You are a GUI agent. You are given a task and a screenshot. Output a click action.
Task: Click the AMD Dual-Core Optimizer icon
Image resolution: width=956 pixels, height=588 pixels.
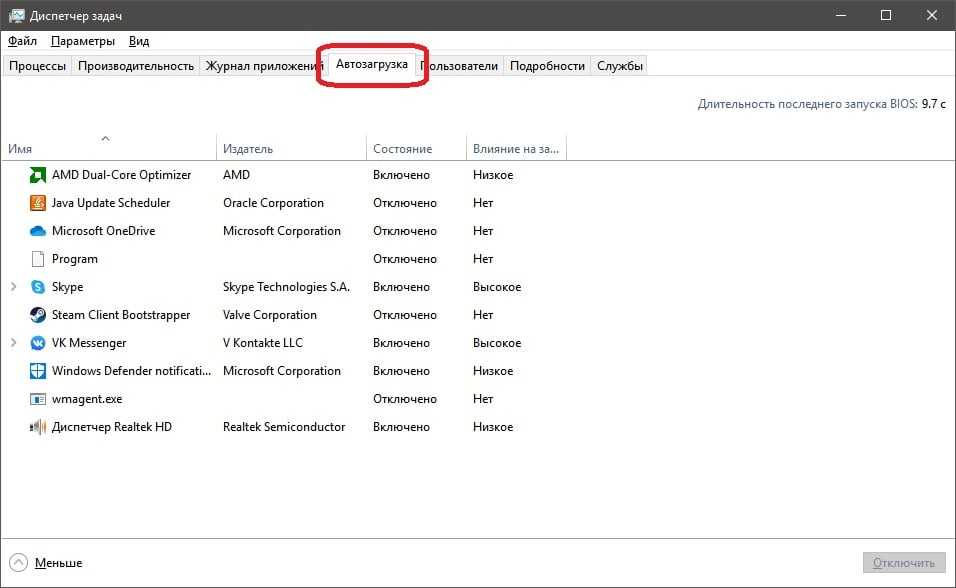[x=38, y=175]
